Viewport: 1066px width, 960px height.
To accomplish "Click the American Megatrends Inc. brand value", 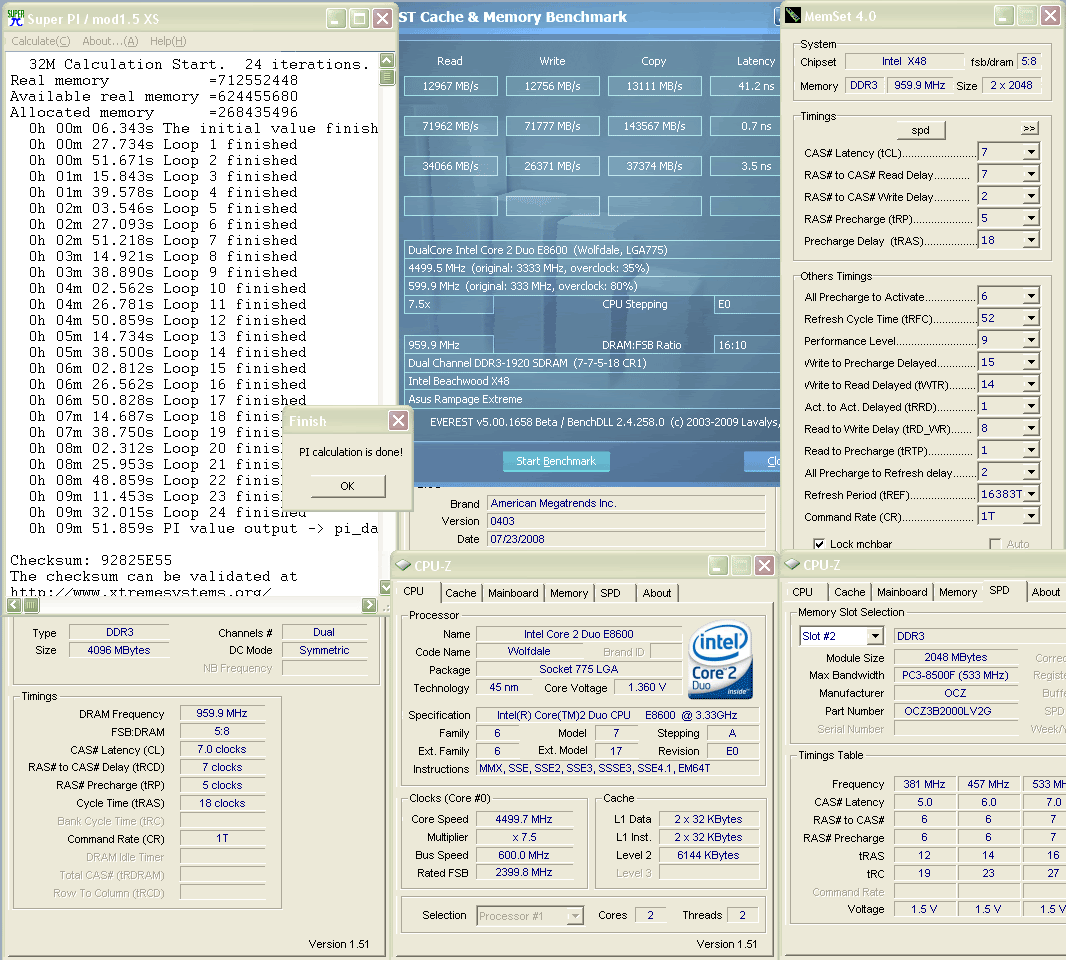I will [626, 503].
